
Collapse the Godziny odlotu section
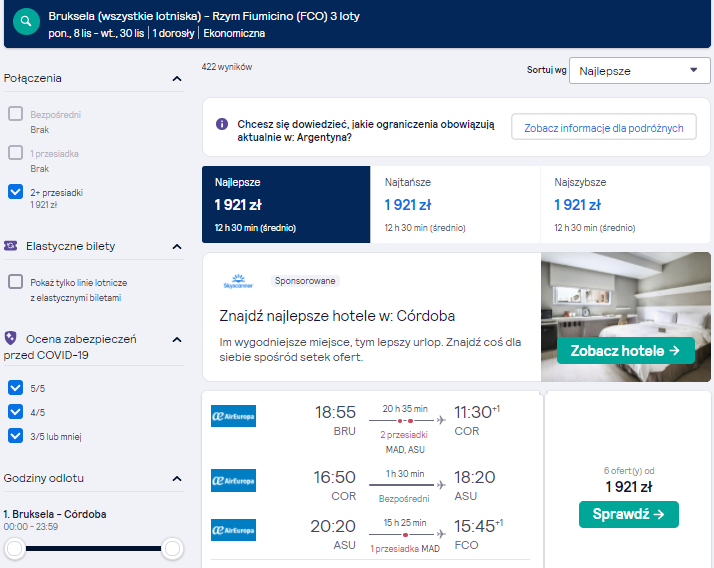pyautogui.click(x=177, y=479)
